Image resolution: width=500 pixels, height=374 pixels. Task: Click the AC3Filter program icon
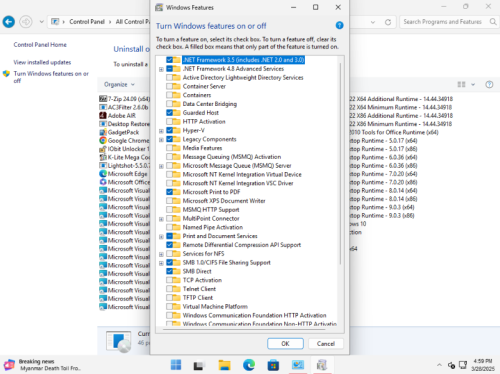[103, 107]
